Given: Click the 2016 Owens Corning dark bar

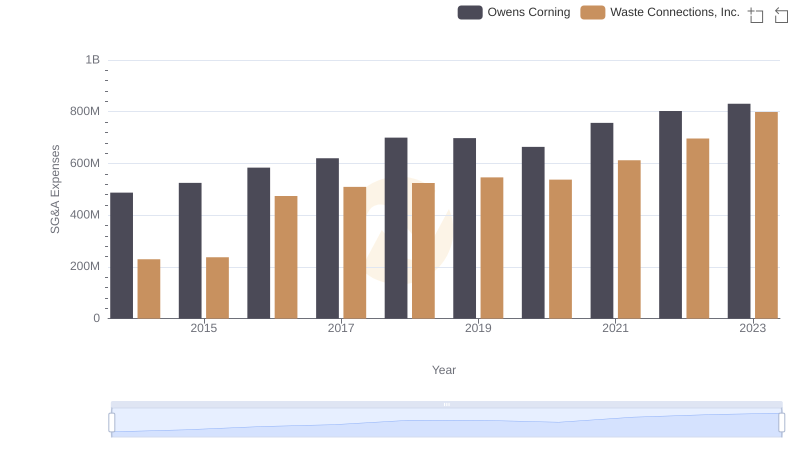Looking at the screenshot, I should click(259, 243).
